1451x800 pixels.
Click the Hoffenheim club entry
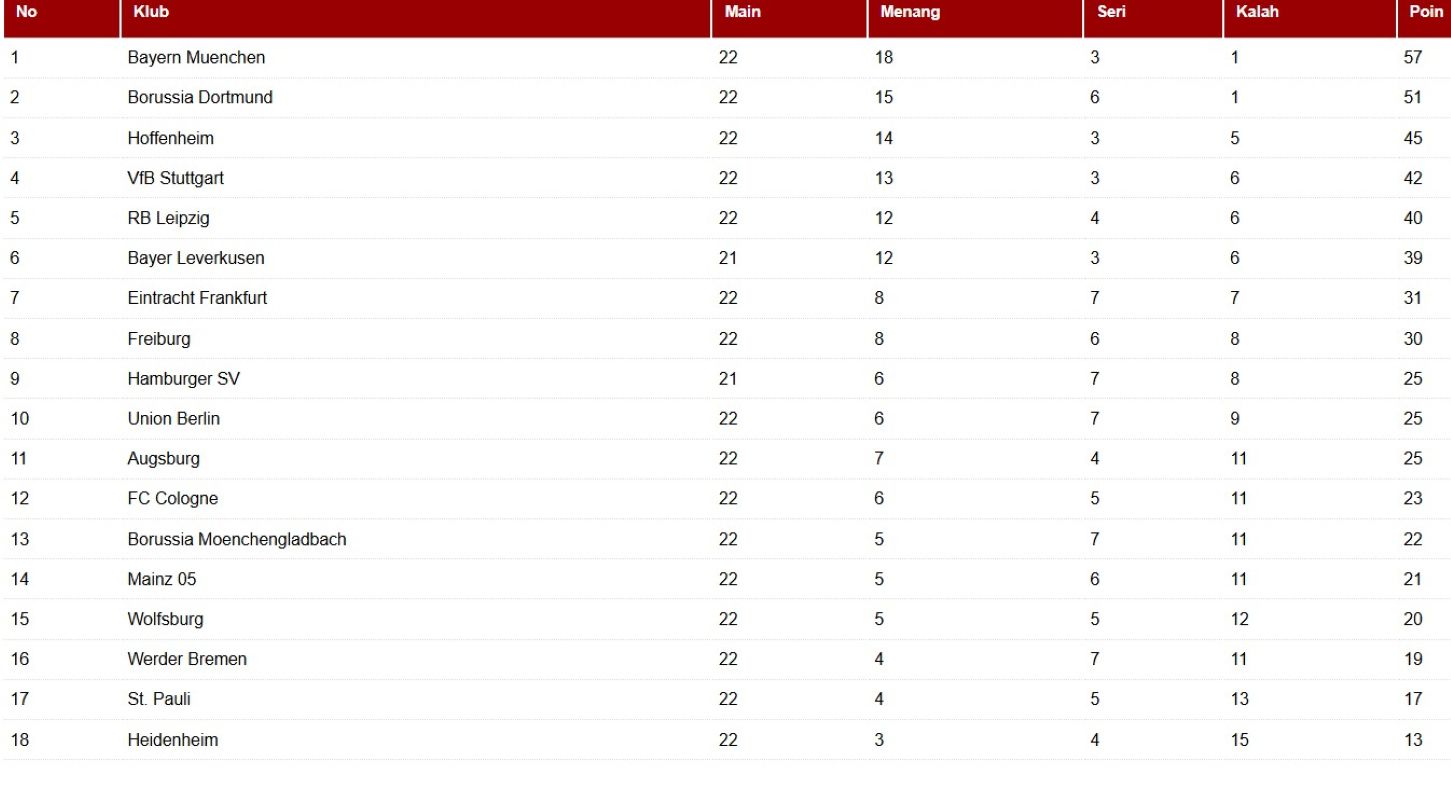tap(170, 138)
